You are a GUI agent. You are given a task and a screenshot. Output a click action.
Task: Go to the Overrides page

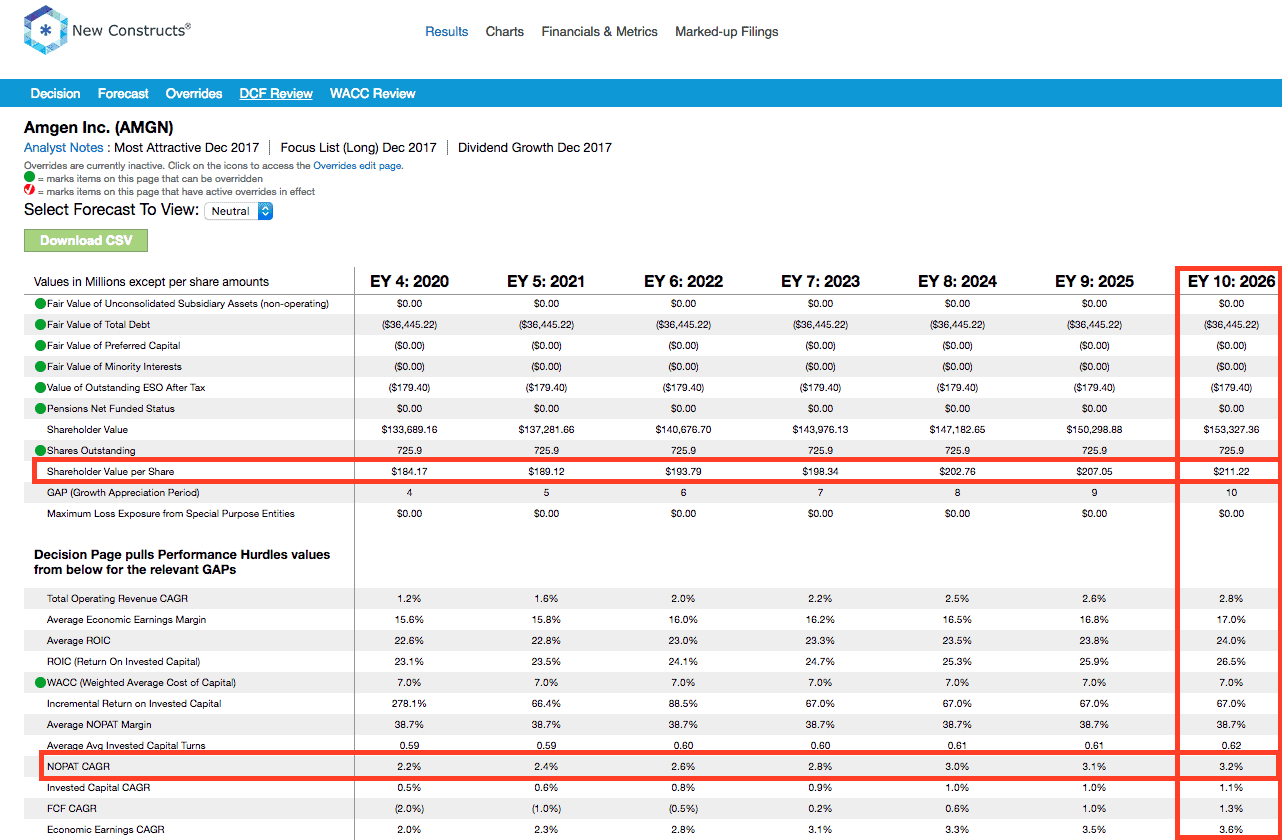pos(194,93)
